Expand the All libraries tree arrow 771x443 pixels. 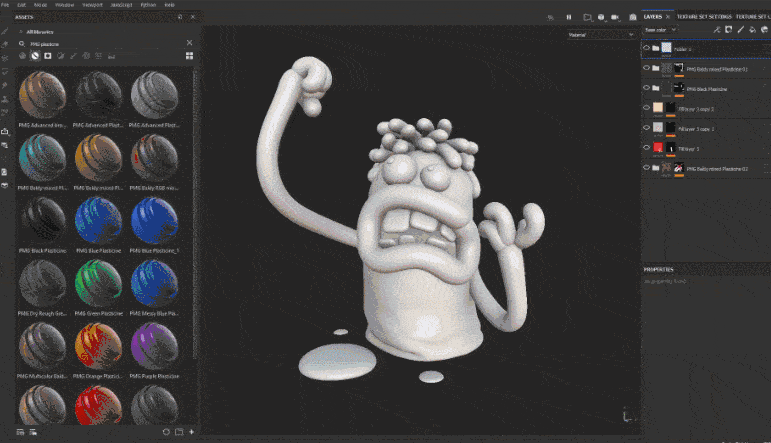coord(21,31)
